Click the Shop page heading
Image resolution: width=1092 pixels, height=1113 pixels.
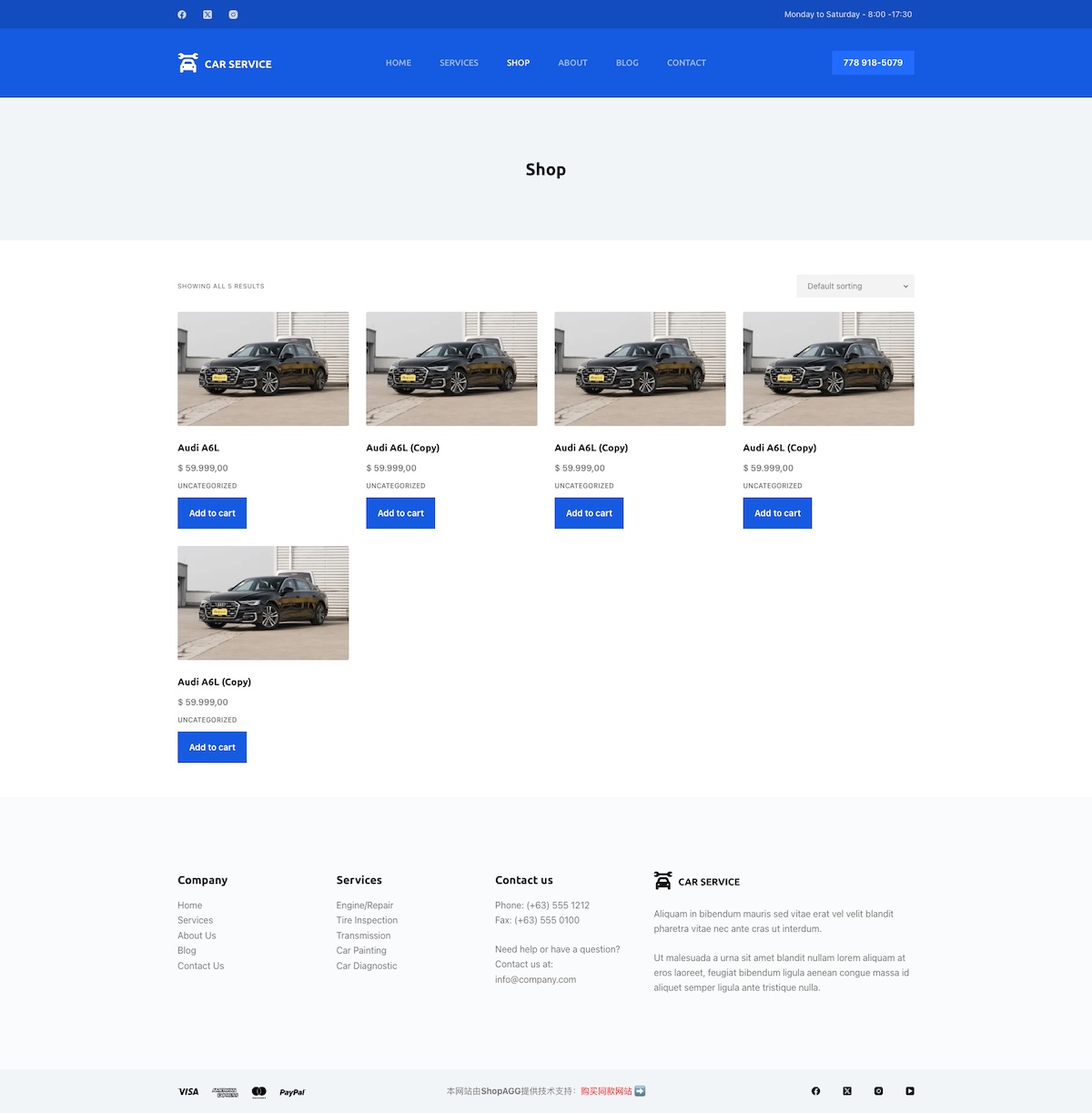[546, 169]
